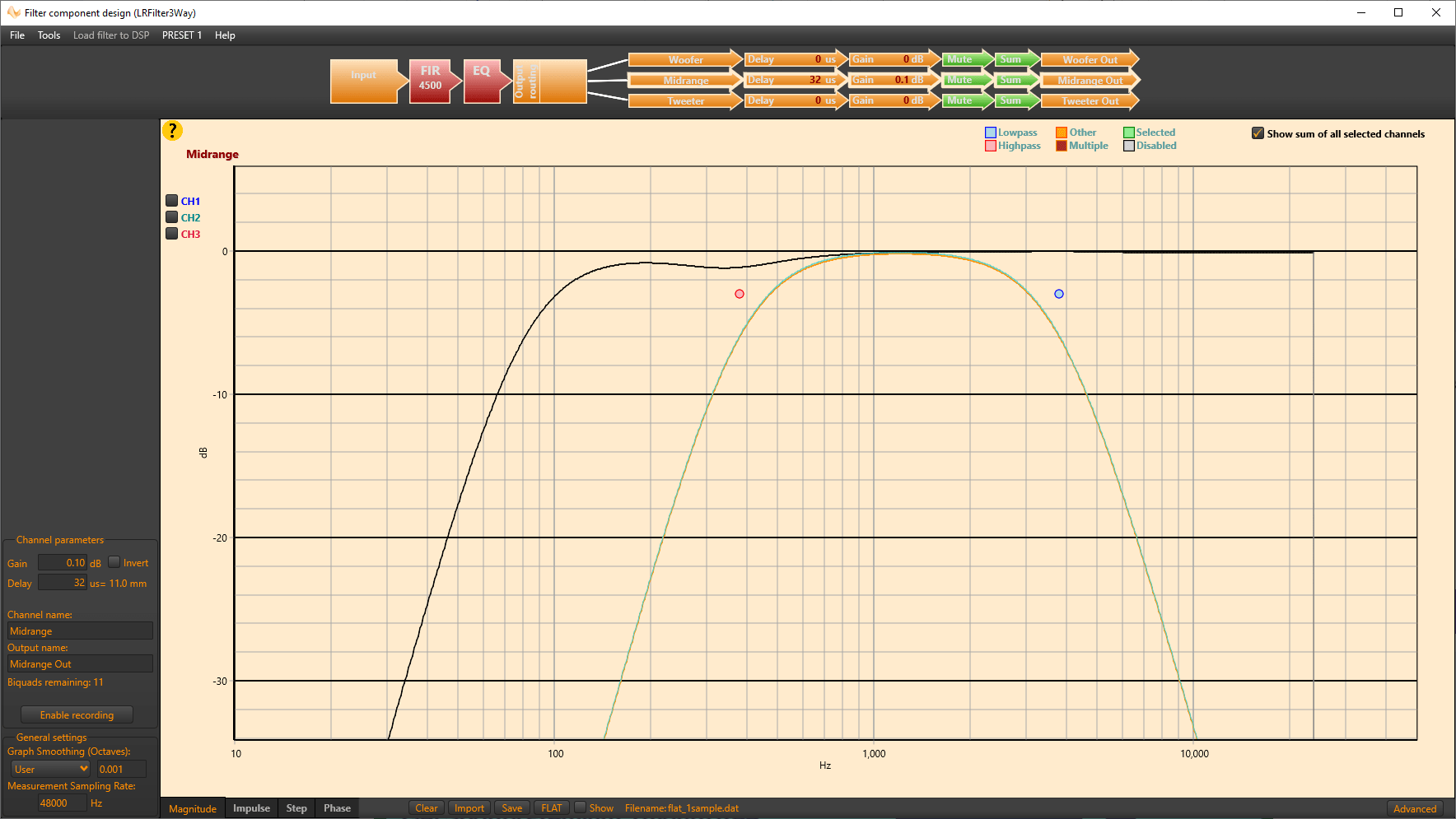Open the Output routing block
This screenshot has height=819, width=1456.
click(x=549, y=81)
